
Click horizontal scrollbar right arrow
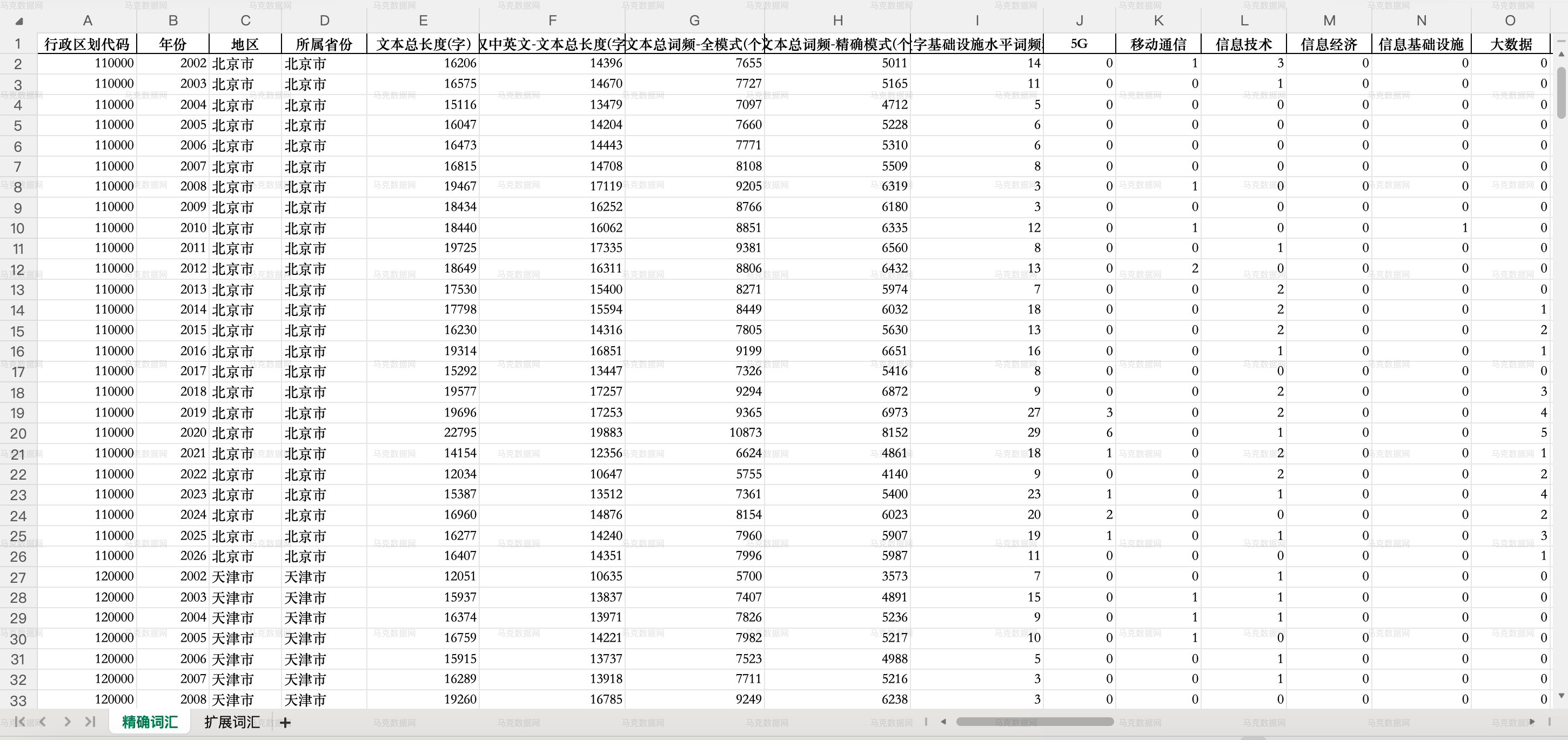(x=1532, y=722)
